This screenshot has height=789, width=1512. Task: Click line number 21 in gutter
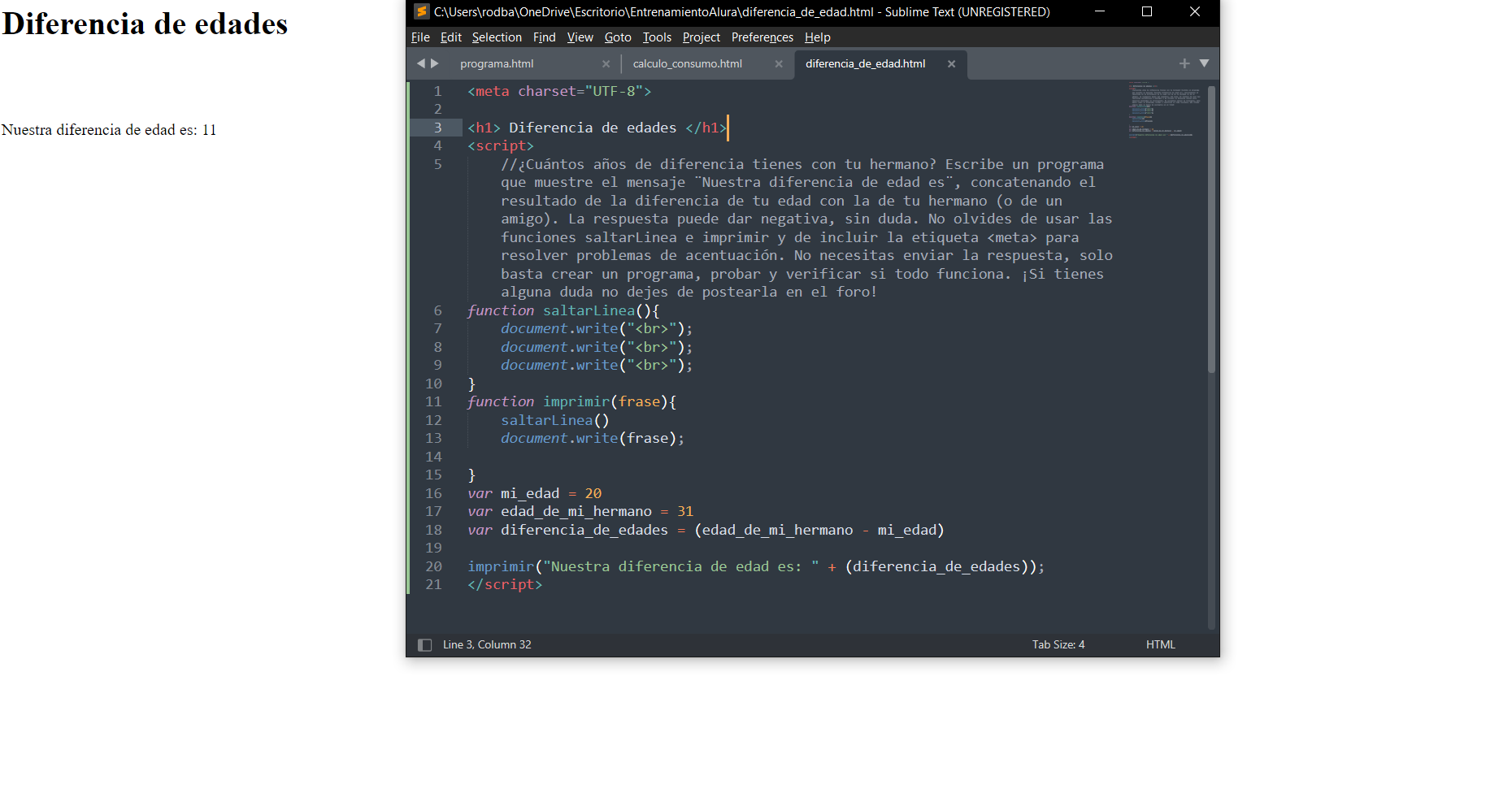[434, 585]
